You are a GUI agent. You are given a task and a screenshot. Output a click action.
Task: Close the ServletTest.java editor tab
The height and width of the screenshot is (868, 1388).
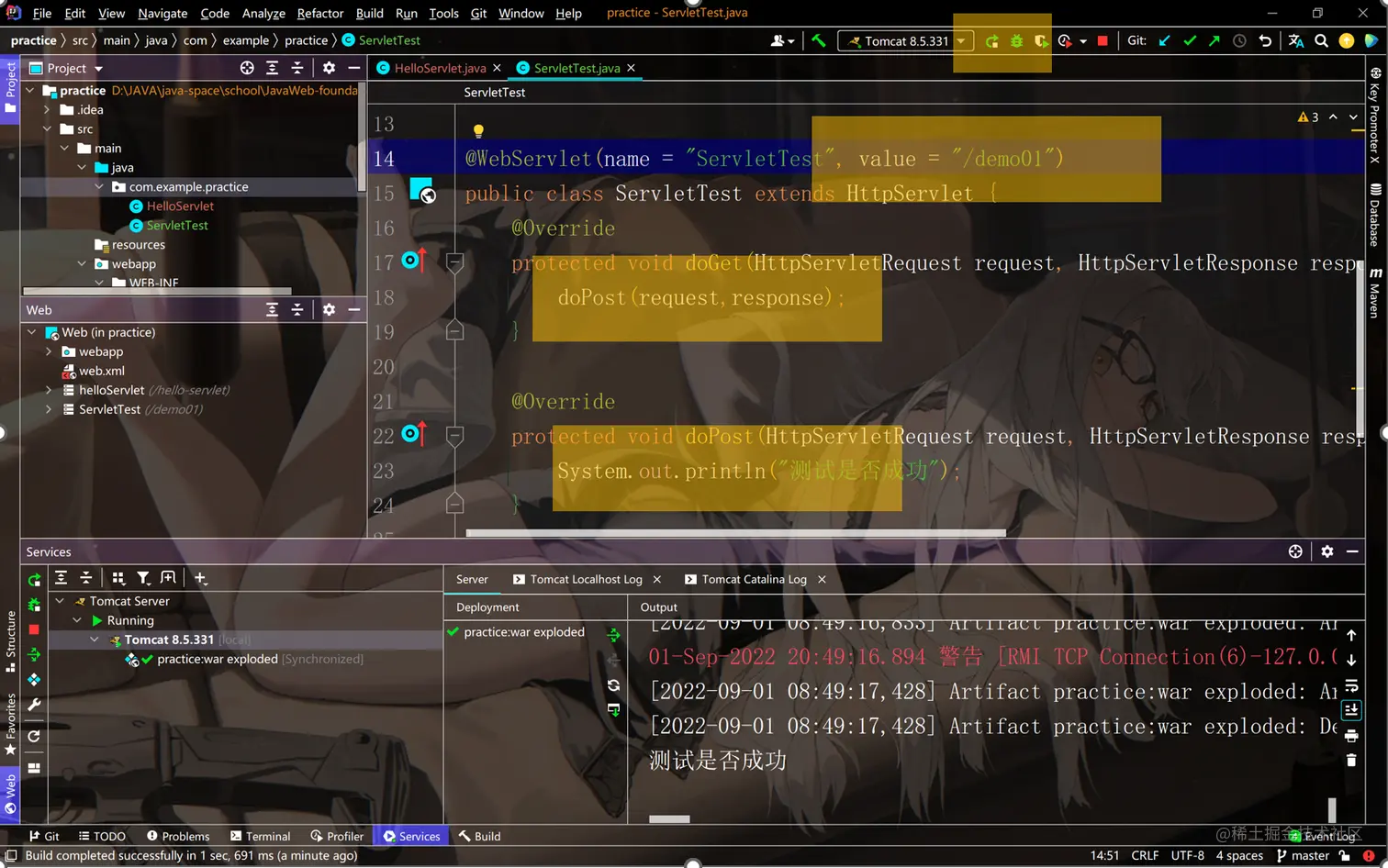[x=631, y=68]
